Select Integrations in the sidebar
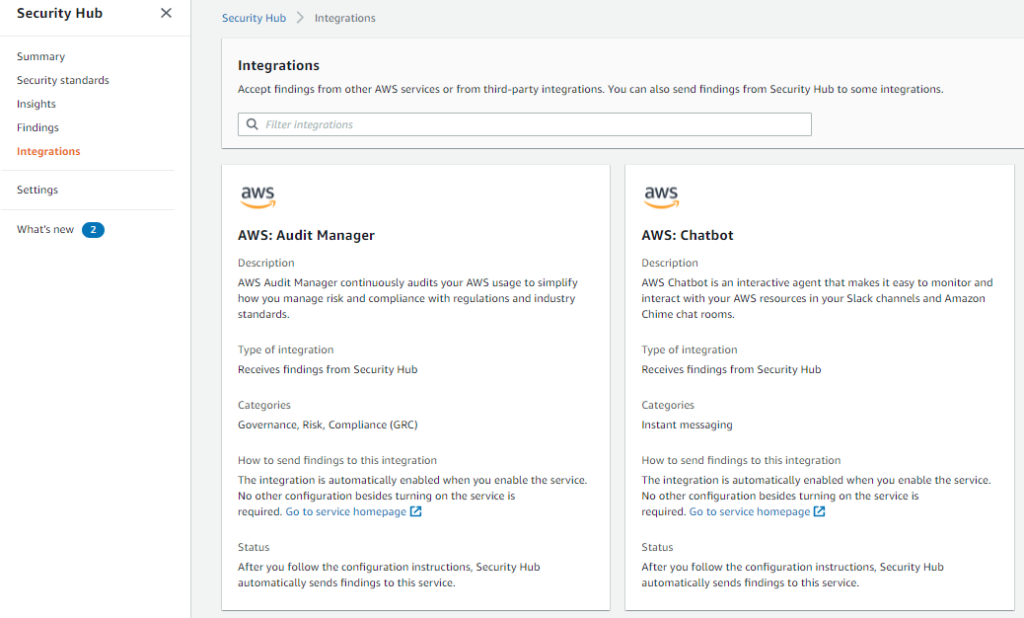This screenshot has width=1024, height=618. pyautogui.click(x=47, y=151)
